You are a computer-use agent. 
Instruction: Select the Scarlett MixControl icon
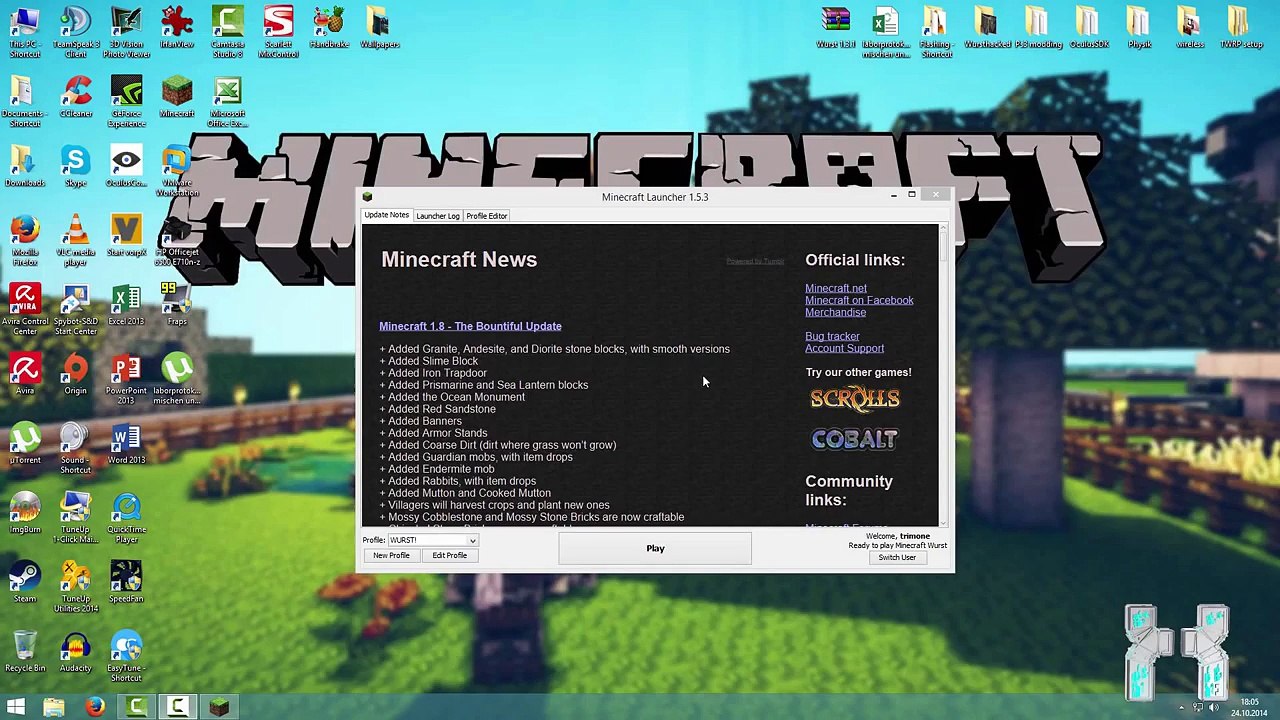point(278,32)
